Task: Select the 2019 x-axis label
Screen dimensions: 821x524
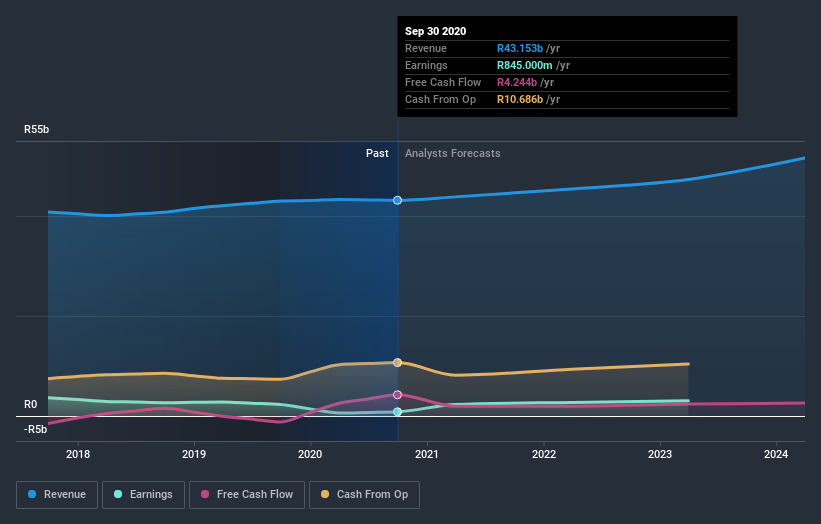Action: pos(194,454)
